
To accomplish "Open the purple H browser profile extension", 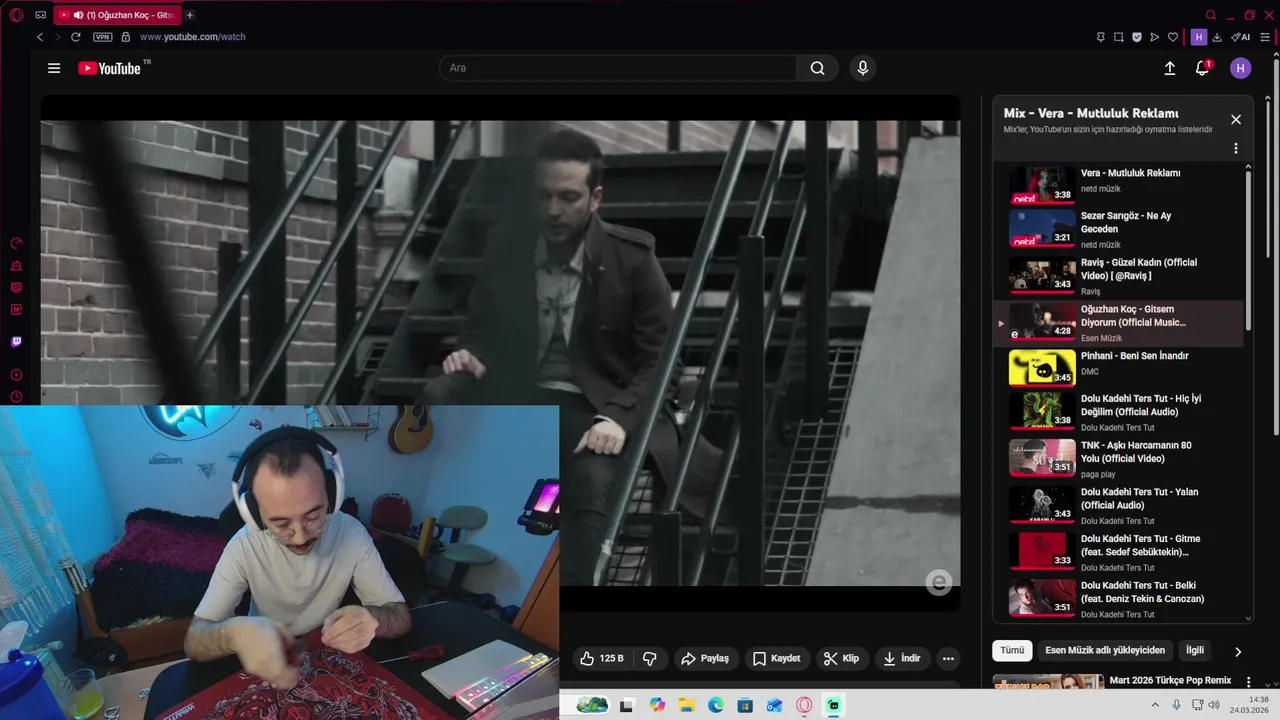I will click(1199, 37).
